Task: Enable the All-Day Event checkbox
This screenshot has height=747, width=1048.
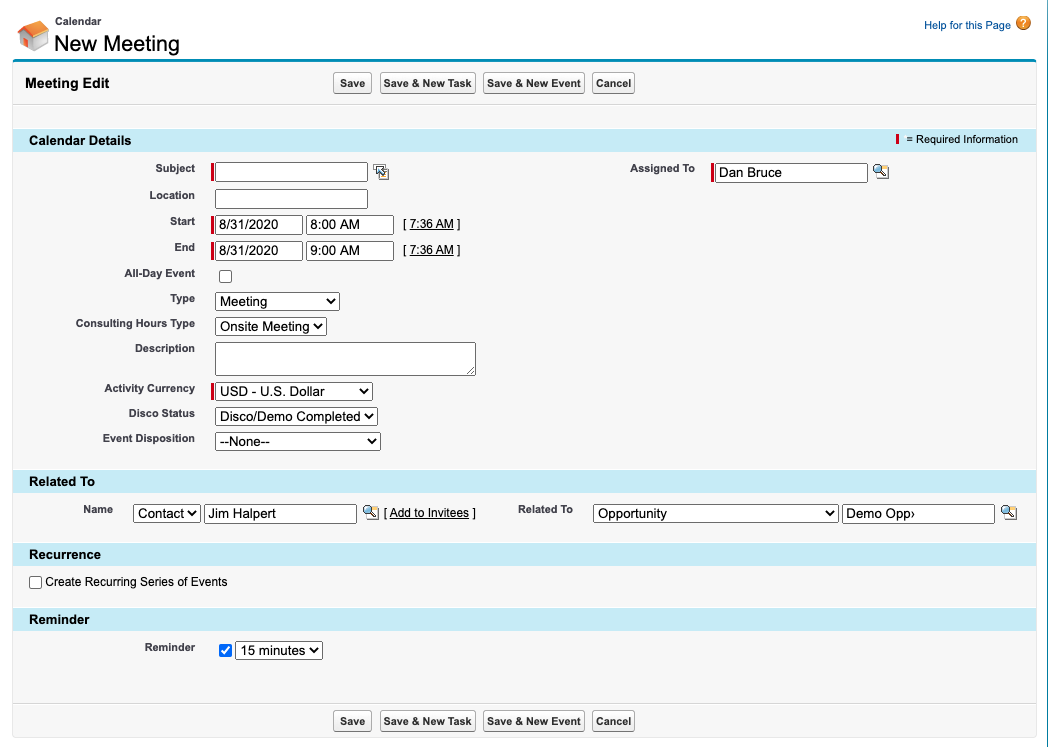Action: click(x=225, y=276)
